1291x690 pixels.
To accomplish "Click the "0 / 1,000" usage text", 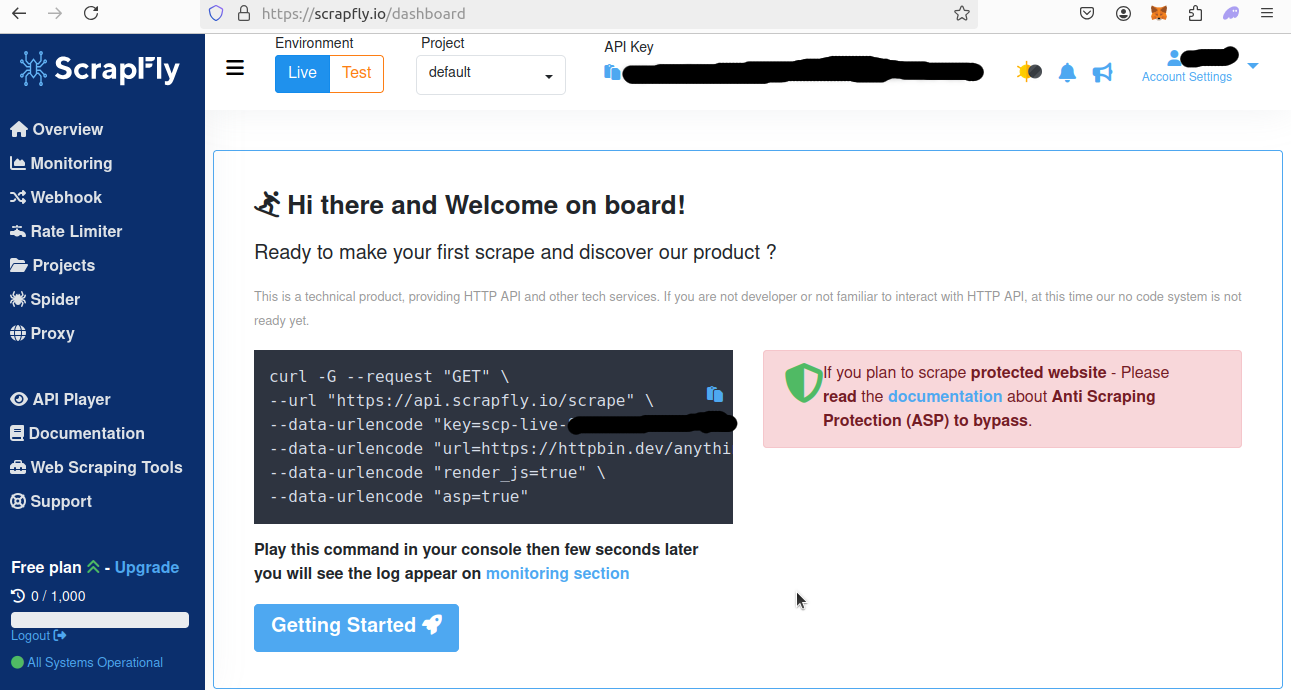I will 58,596.
